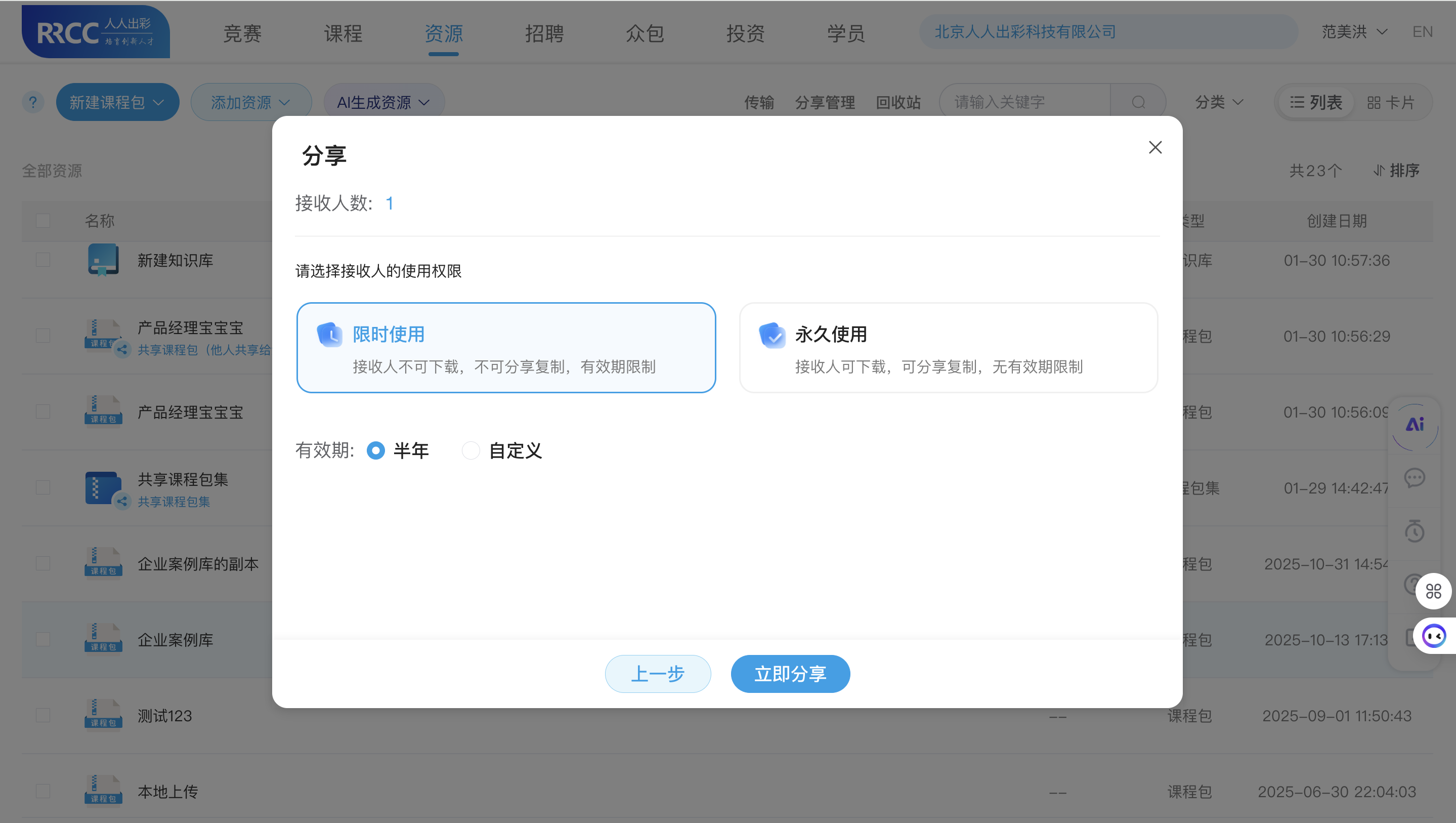The height and width of the screenshot is (823, 1456).
Task: Click the share icon beside 共享课程包集
Action: (x=122, y=501)
